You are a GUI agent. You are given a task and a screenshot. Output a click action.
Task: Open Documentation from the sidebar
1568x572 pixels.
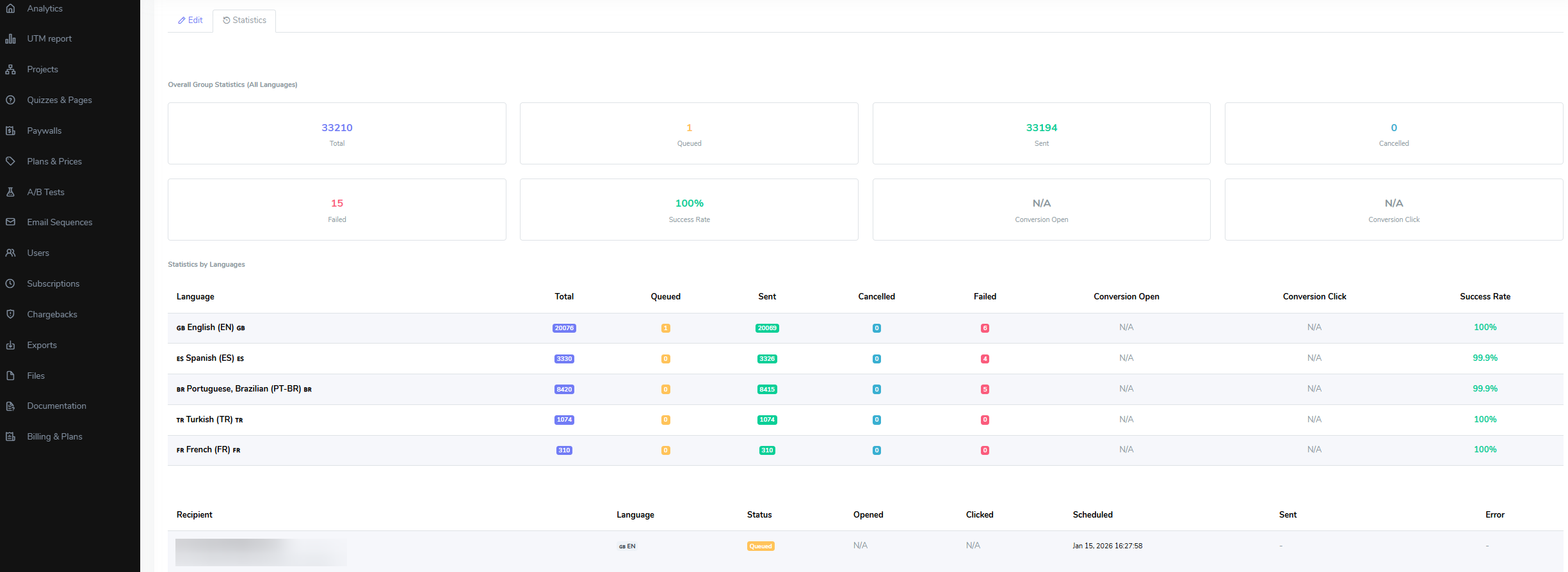click(56, 406)
